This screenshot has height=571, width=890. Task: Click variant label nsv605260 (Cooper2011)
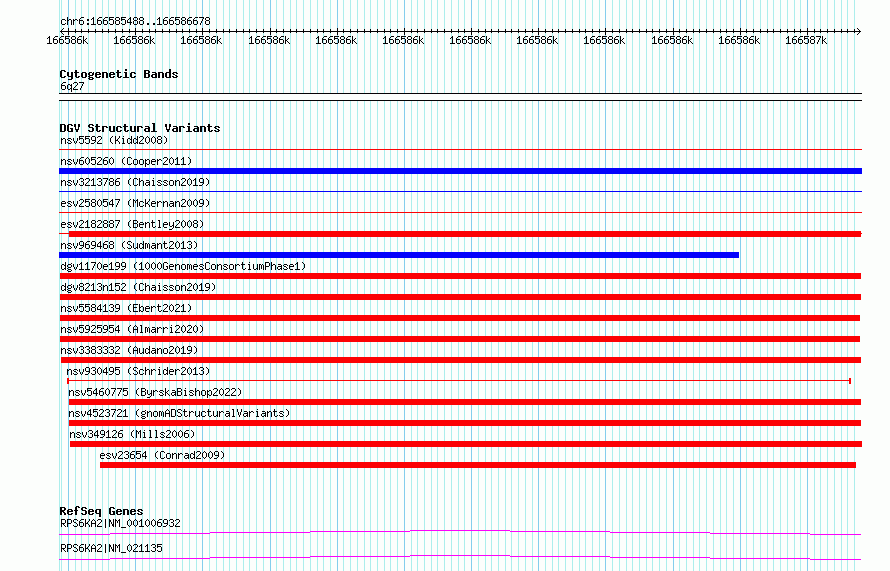click(126, 161)
